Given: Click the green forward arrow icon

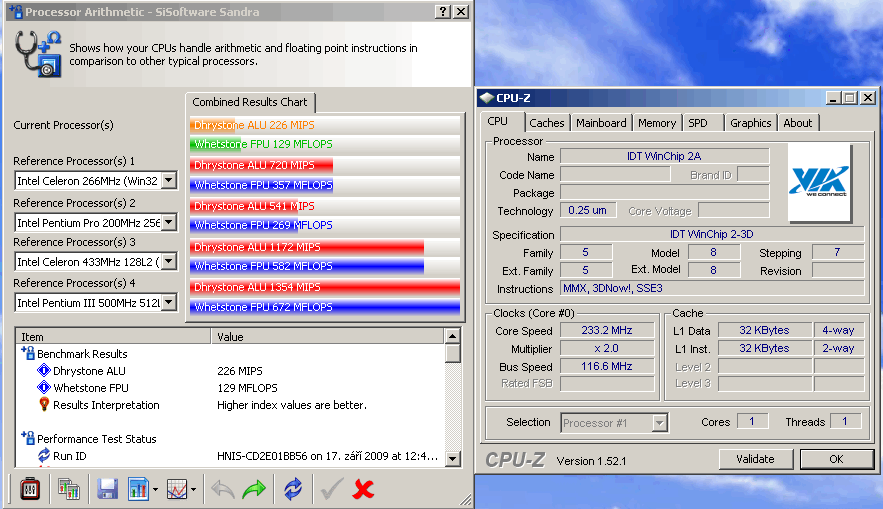Looking at the screenshot, I should click(x=254, y=489).
